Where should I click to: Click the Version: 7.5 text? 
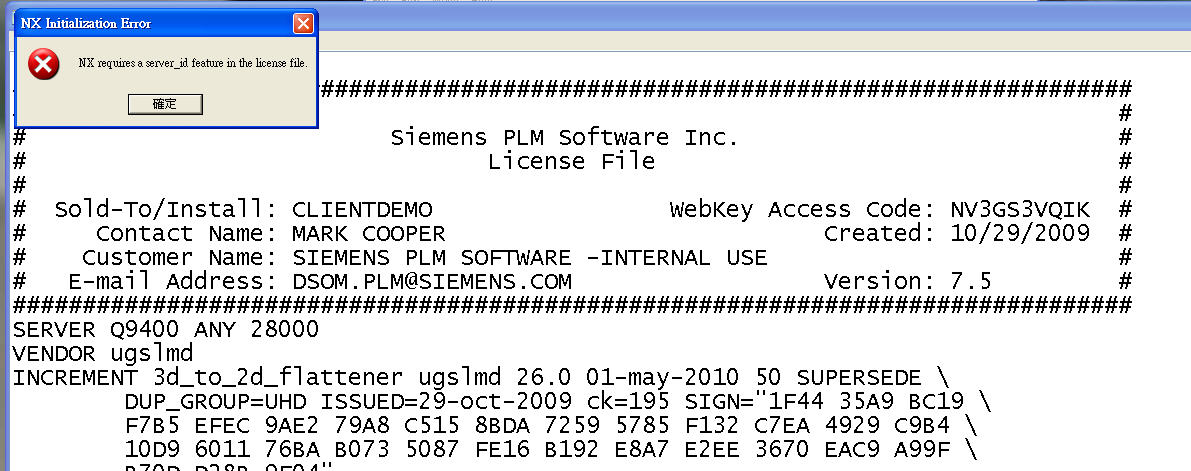tap(908, 283)
